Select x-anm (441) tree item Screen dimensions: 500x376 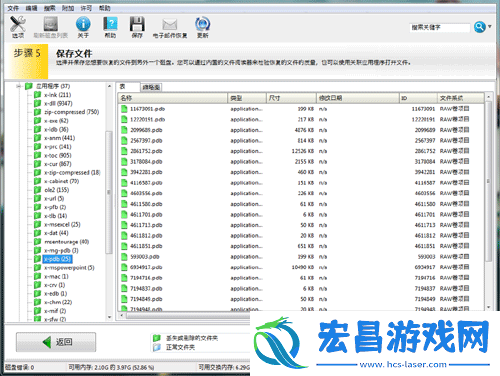pyautogui.click(x=60, y=138)
